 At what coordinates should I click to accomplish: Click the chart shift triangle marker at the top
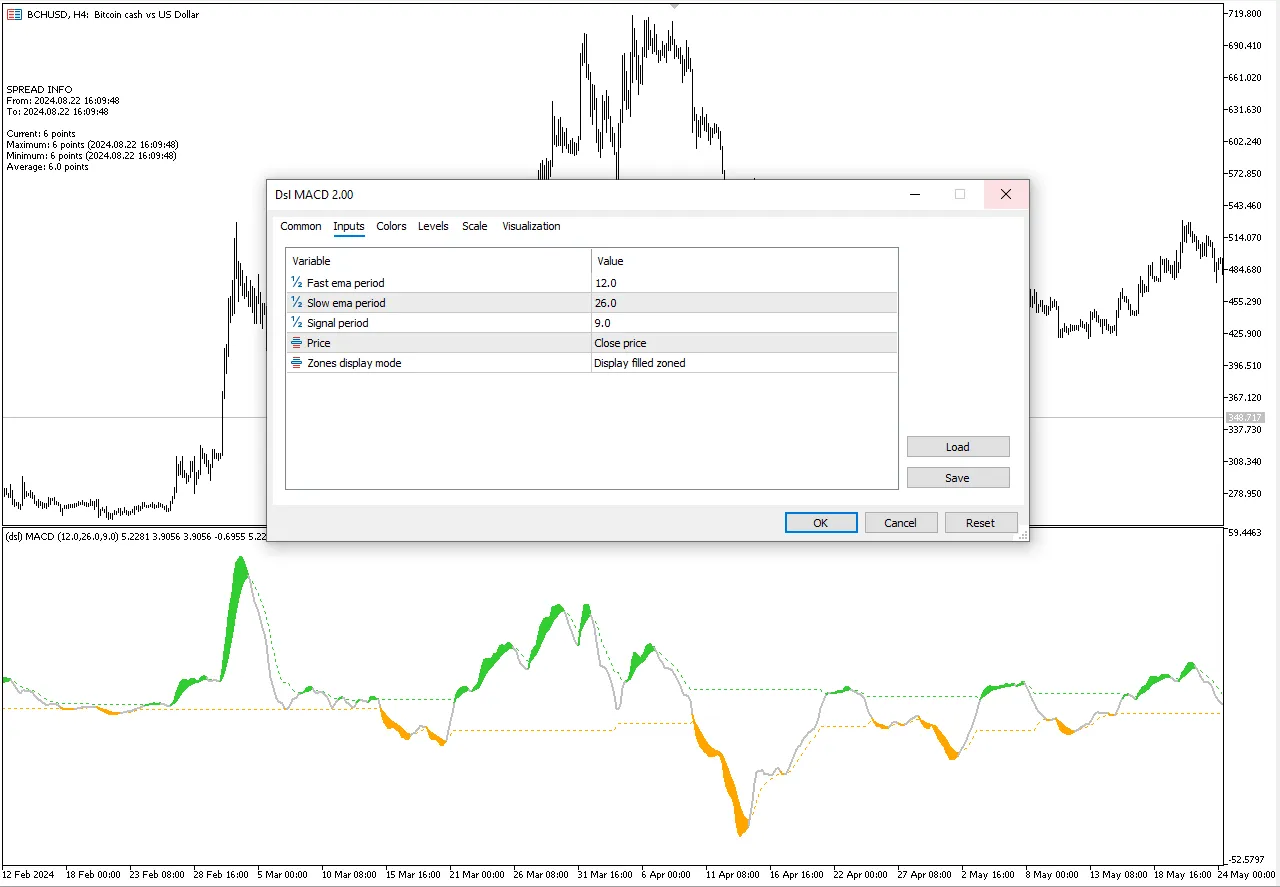click(675, 6)
